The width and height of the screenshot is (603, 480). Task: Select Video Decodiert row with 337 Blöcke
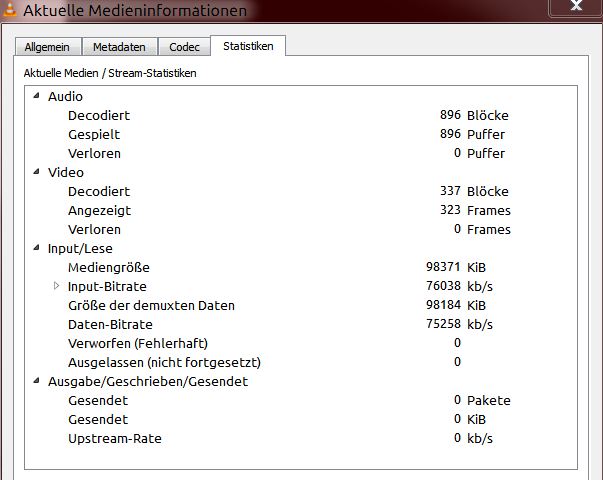tap(301, 192)
